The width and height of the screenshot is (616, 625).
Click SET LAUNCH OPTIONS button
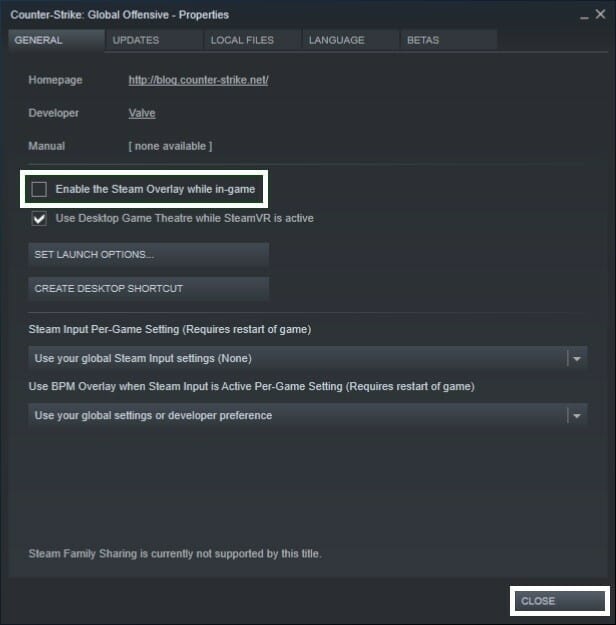[148, 254]
